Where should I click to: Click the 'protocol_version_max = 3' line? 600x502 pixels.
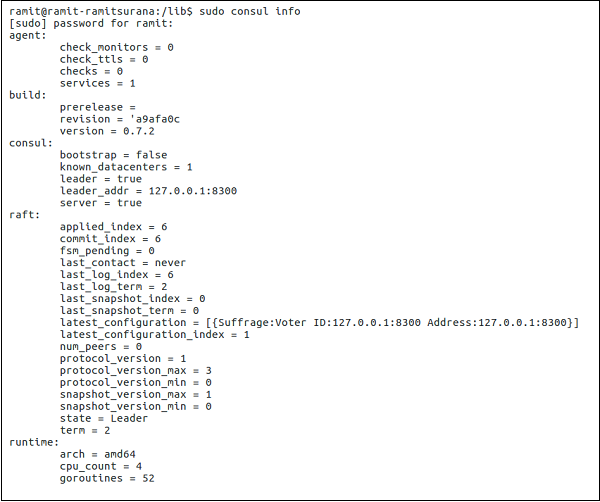point(135,371)
